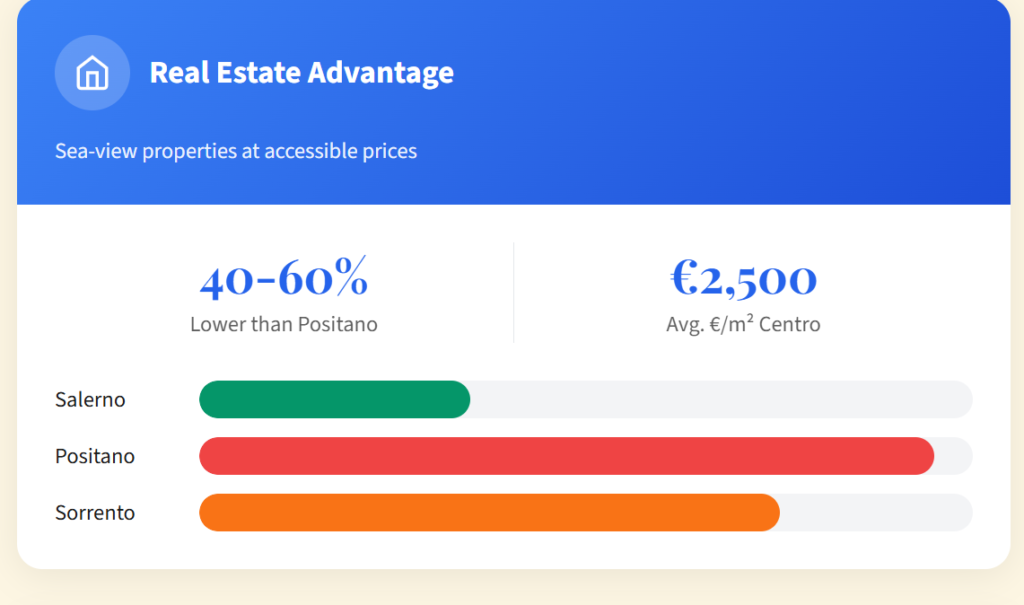Click the red Positano price bar
1024x605 pixels.
tap(566, 457)
